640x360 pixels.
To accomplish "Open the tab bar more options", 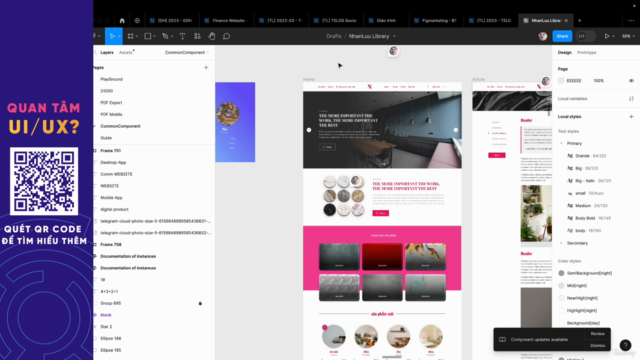I will point(631,20).
